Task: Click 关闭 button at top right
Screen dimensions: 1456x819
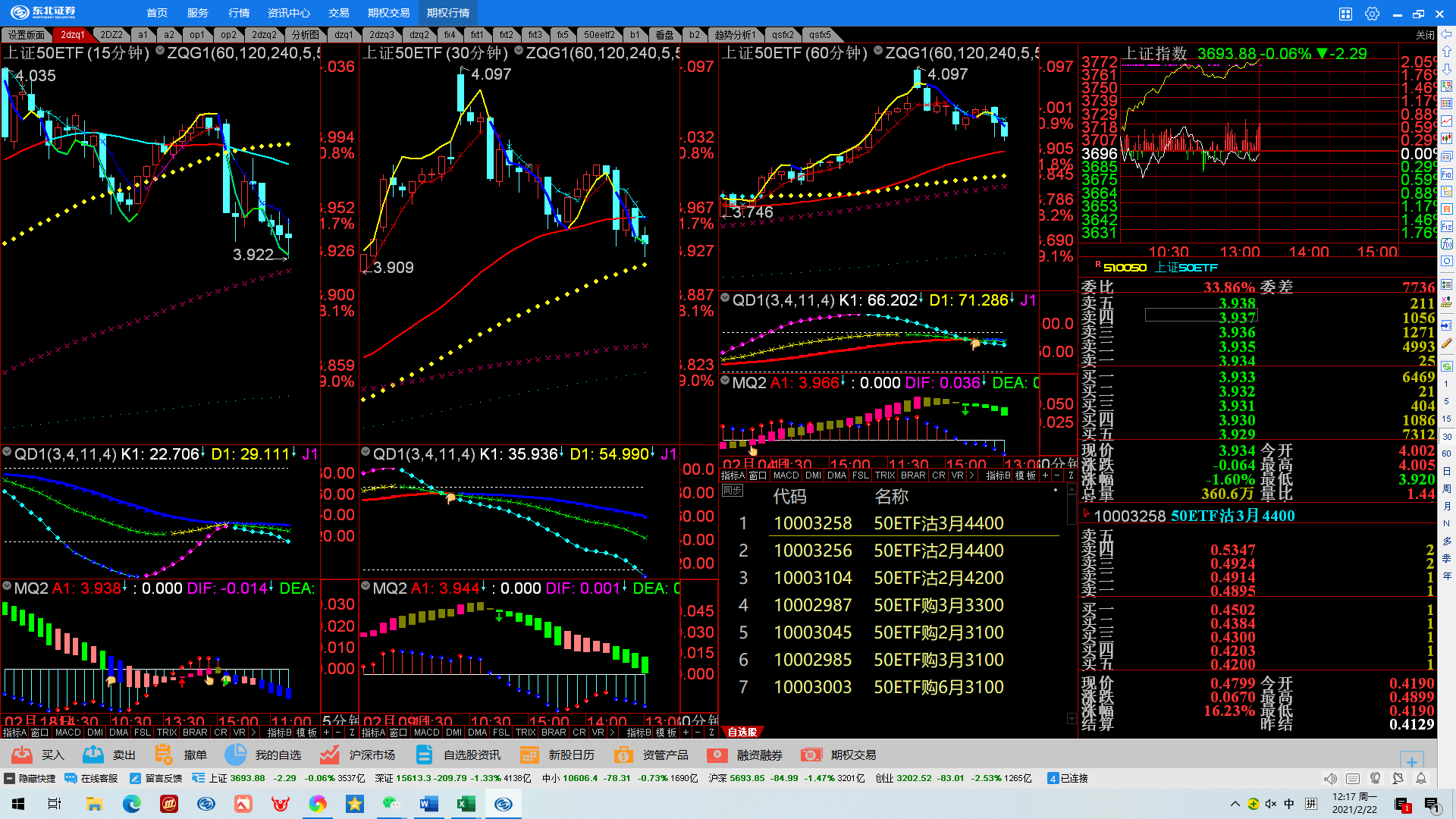Action: point(1425,35)
